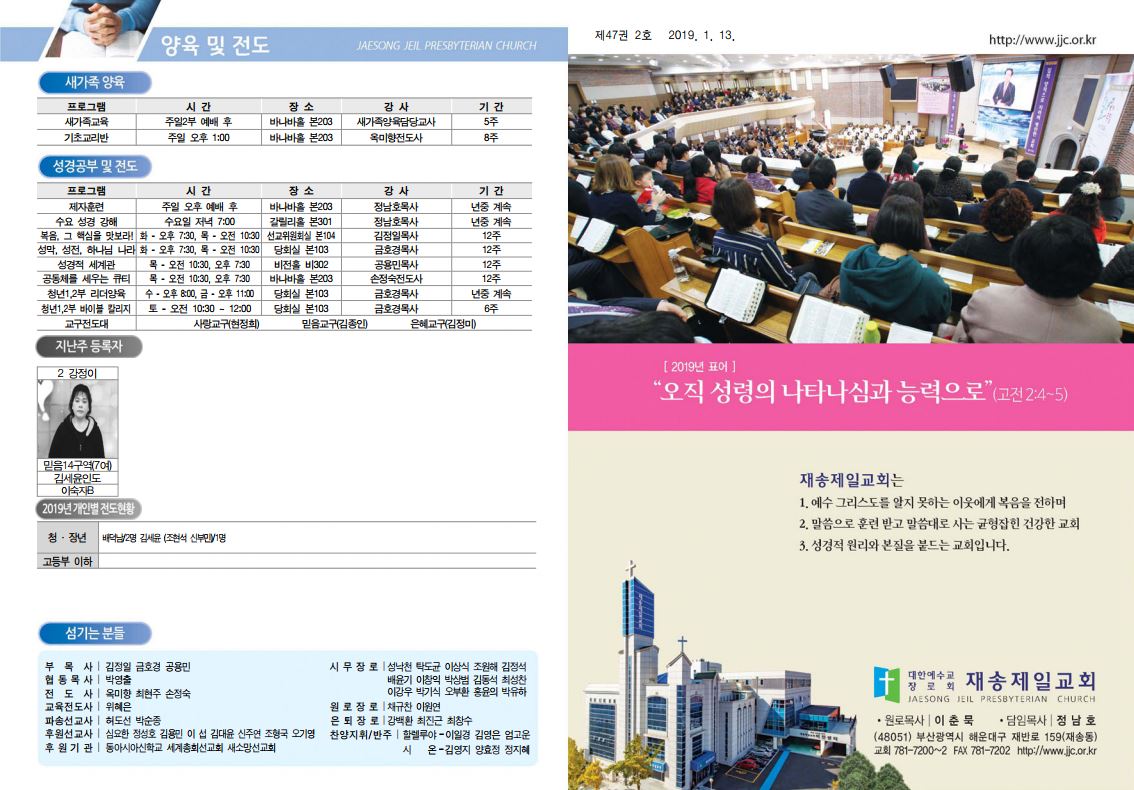Click the 청 · 장년 row label

click(67, 538)
